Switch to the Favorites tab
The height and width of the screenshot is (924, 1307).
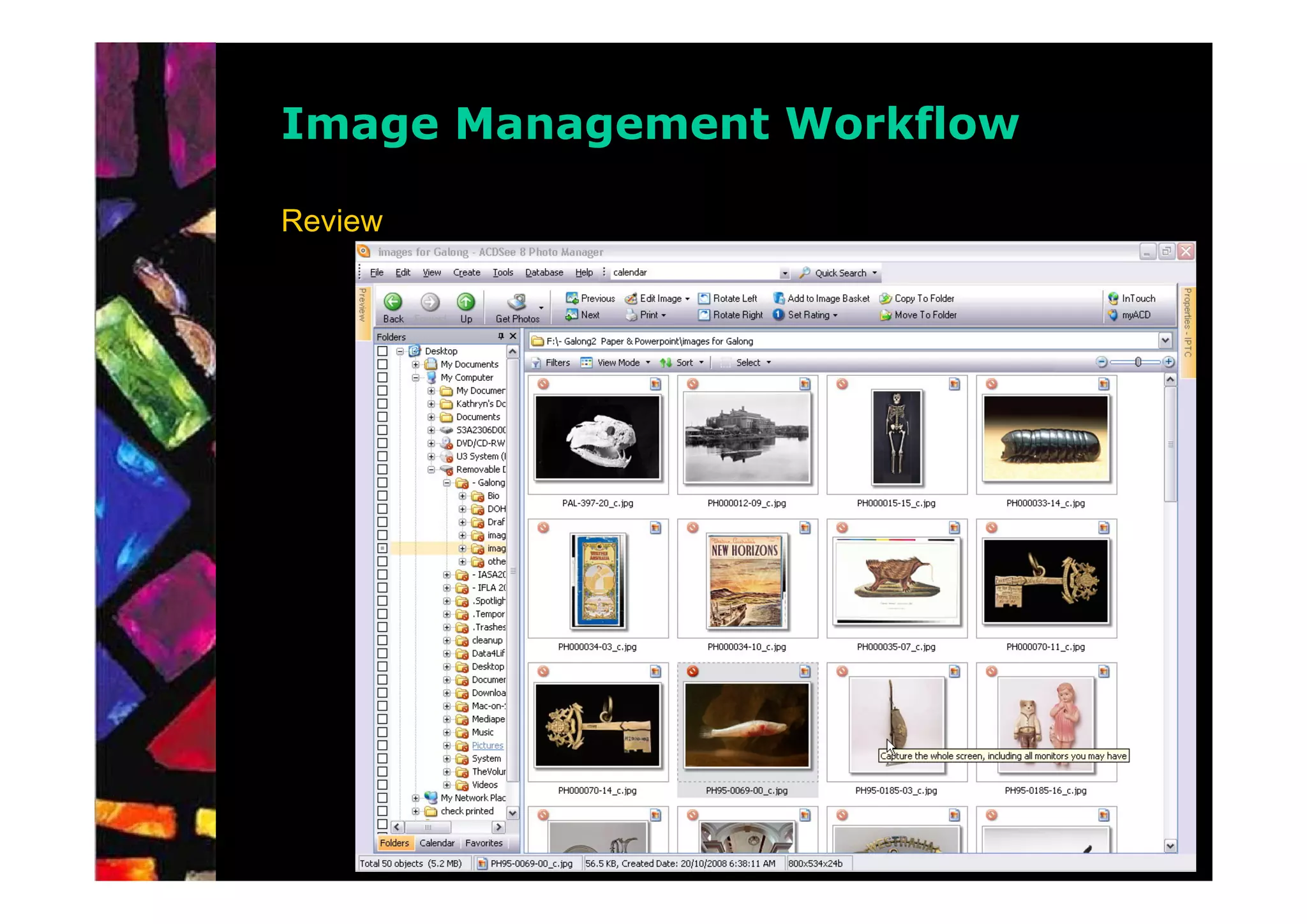click(484, 843)
